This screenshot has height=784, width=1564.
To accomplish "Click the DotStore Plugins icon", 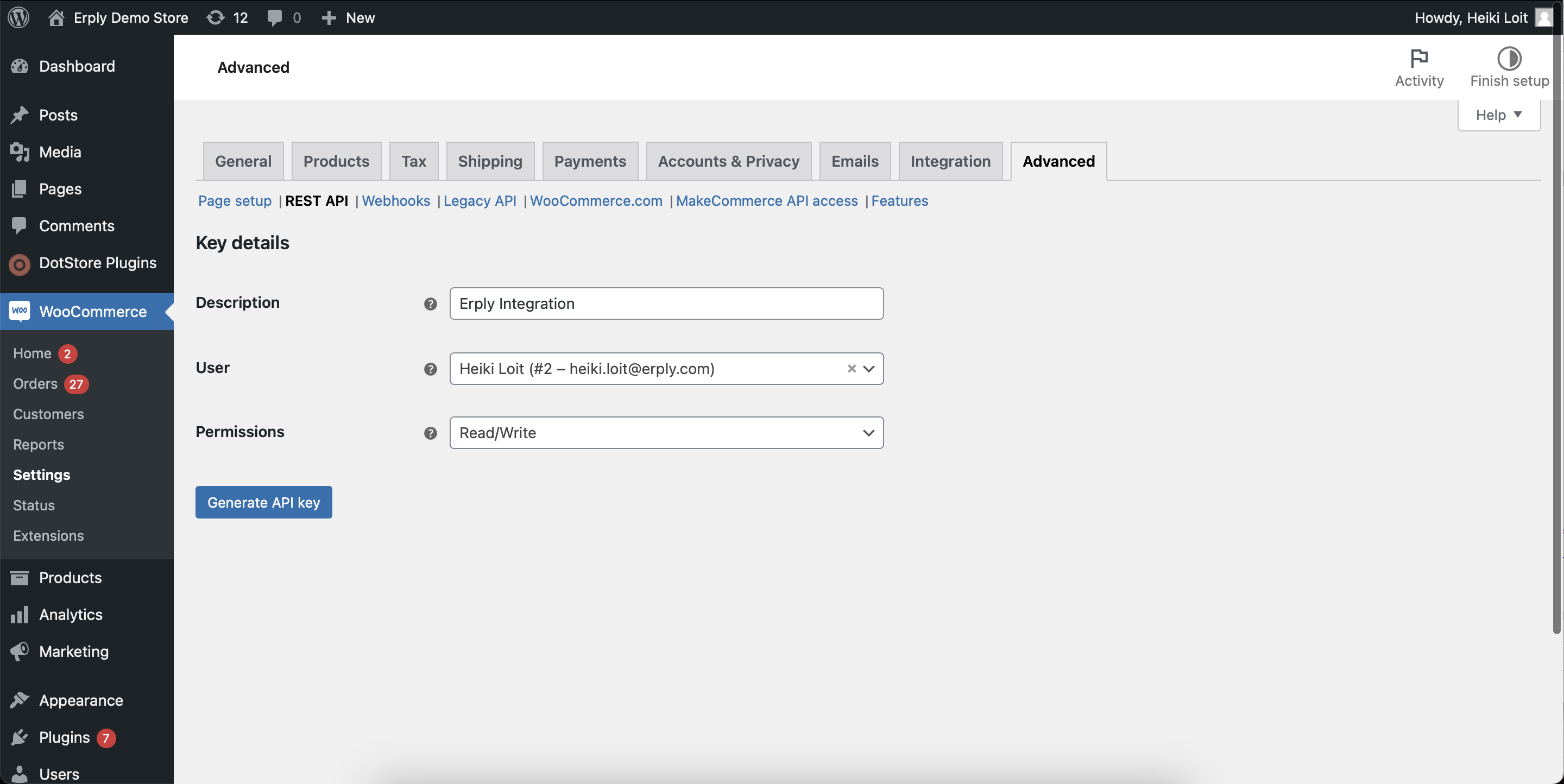I will click(20, 264).
